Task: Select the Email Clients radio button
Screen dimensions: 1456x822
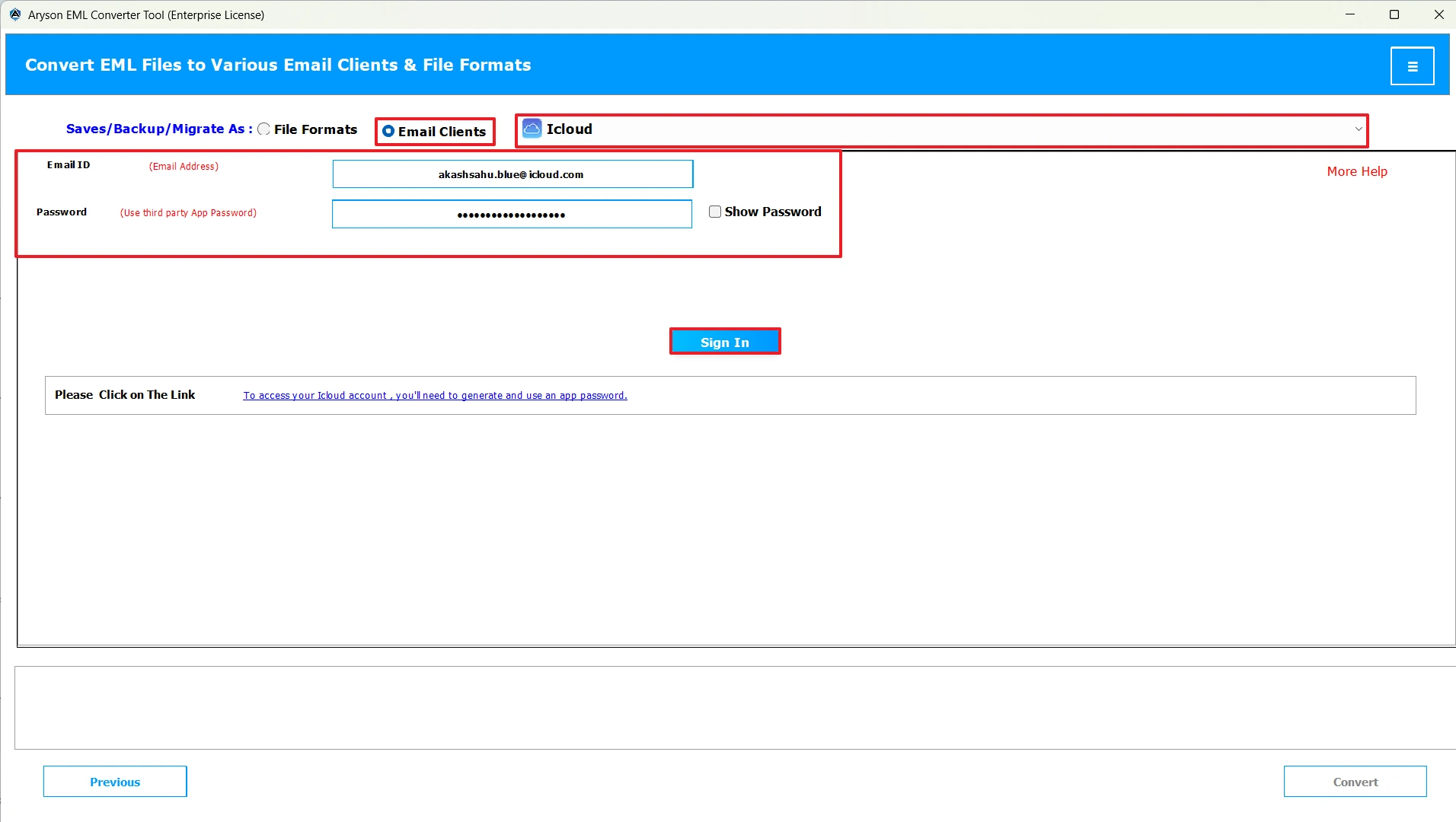Action: [388, 131]
